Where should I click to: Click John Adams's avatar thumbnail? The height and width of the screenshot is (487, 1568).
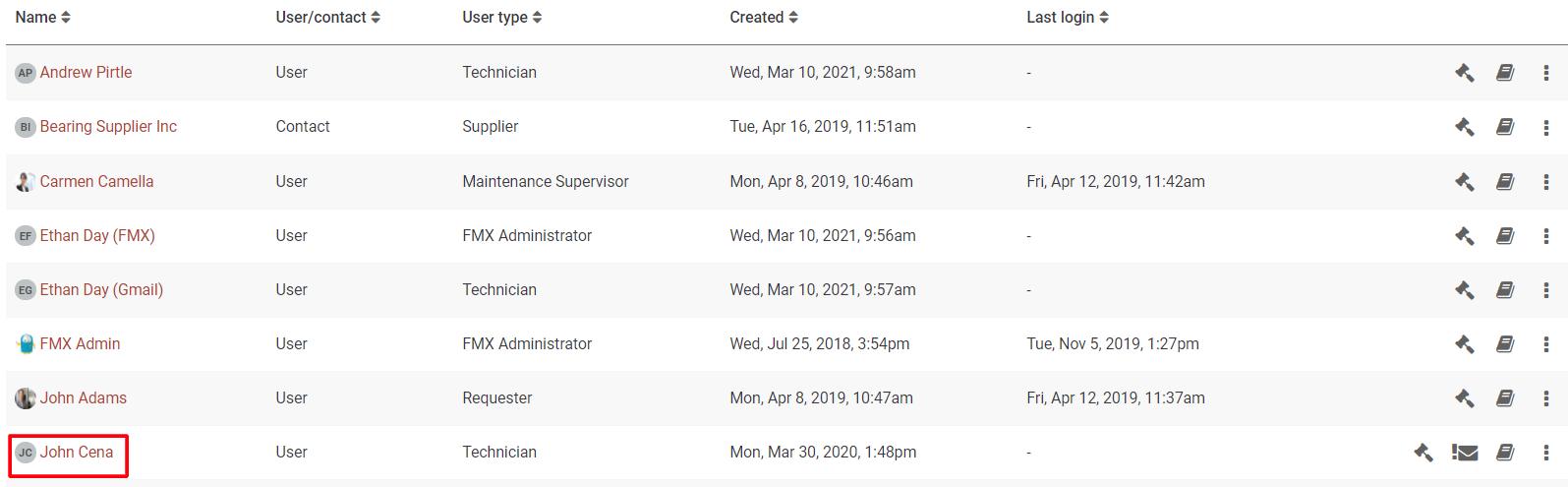tap(26, 398)
